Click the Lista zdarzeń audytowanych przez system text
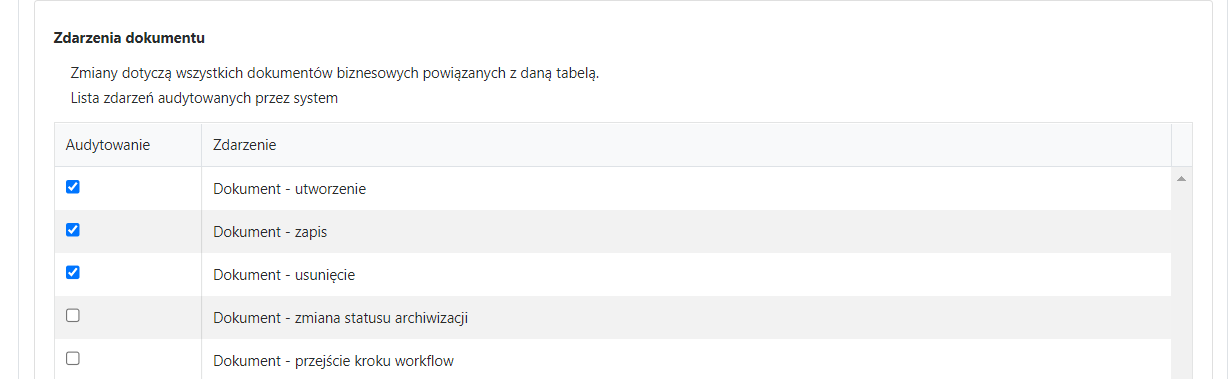The image size is (1231, 379). 204,98
